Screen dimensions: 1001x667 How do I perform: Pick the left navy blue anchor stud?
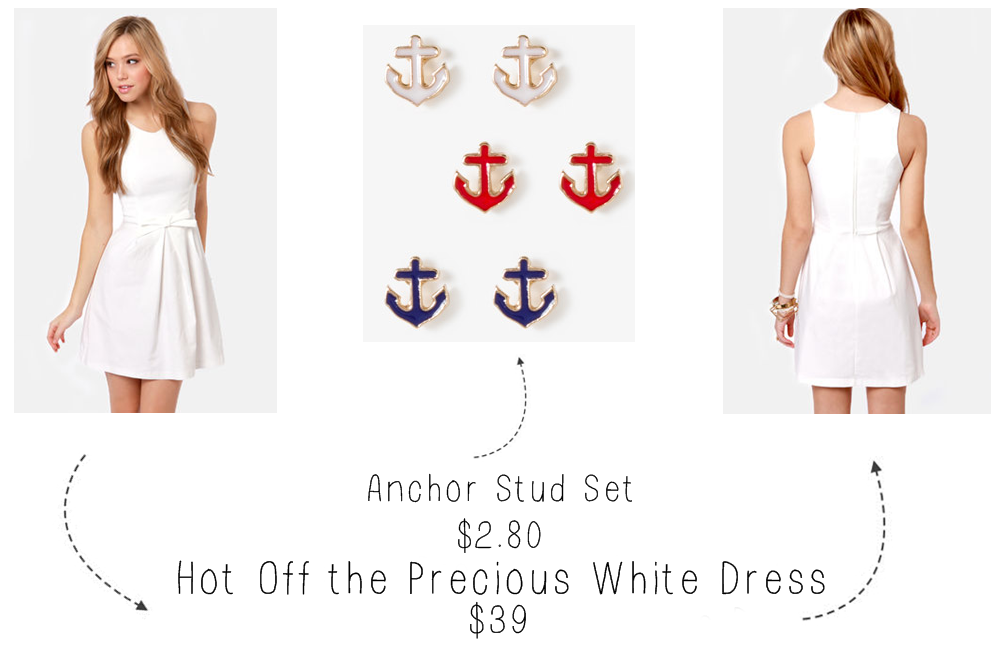(x=417, y=292)
